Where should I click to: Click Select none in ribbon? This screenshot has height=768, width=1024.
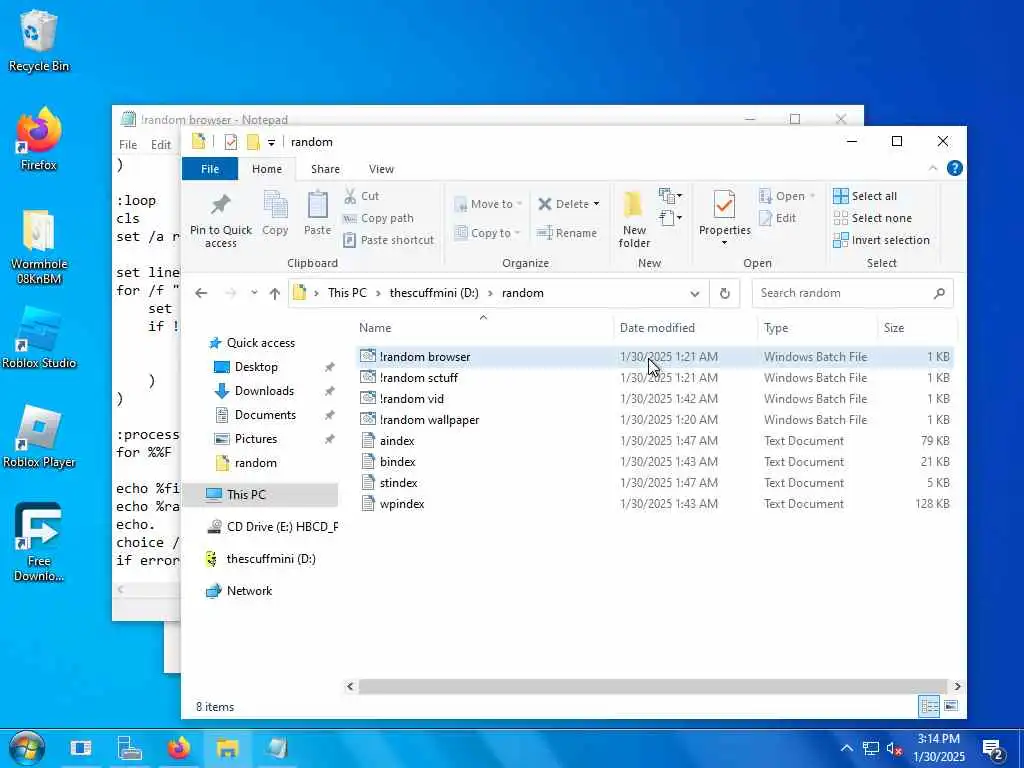click(x=872, y=218)
